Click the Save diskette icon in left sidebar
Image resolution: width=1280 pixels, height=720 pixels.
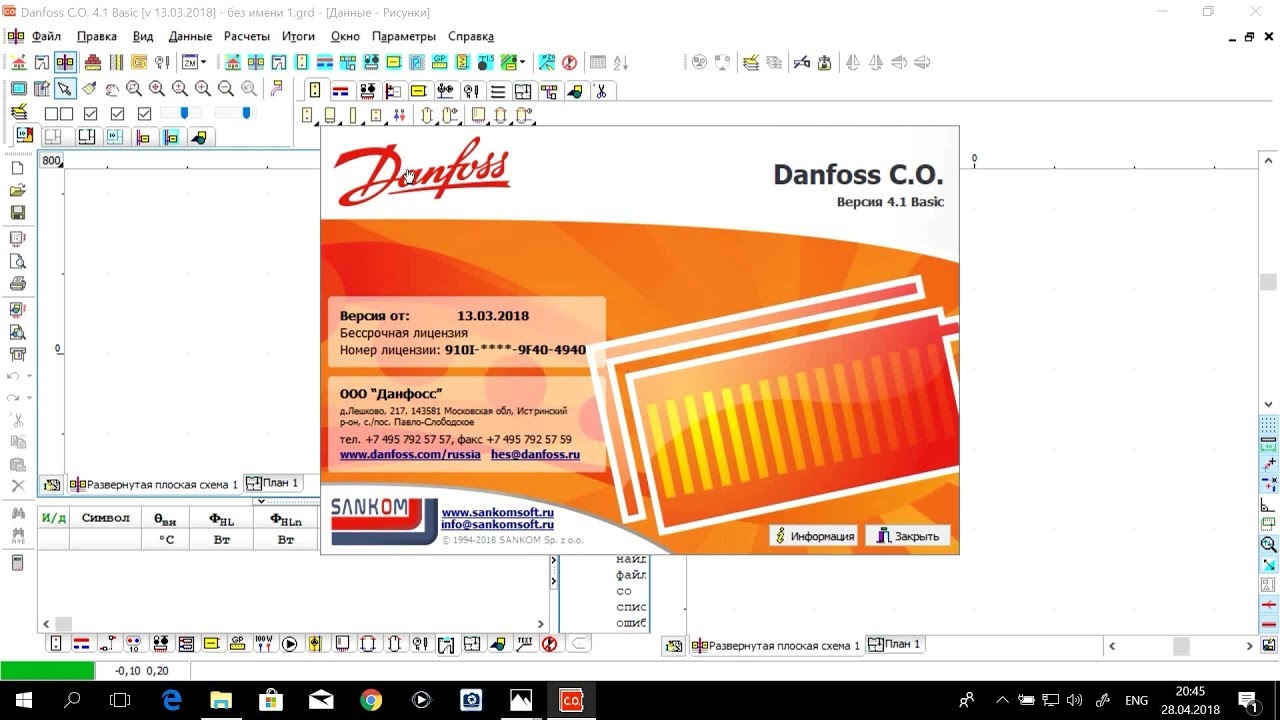(17, 212)
